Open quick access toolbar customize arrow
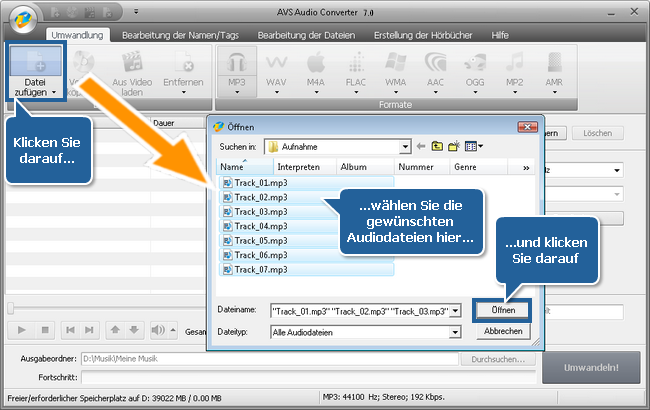This screenshot has height=410, width=650. click(136, 12)
